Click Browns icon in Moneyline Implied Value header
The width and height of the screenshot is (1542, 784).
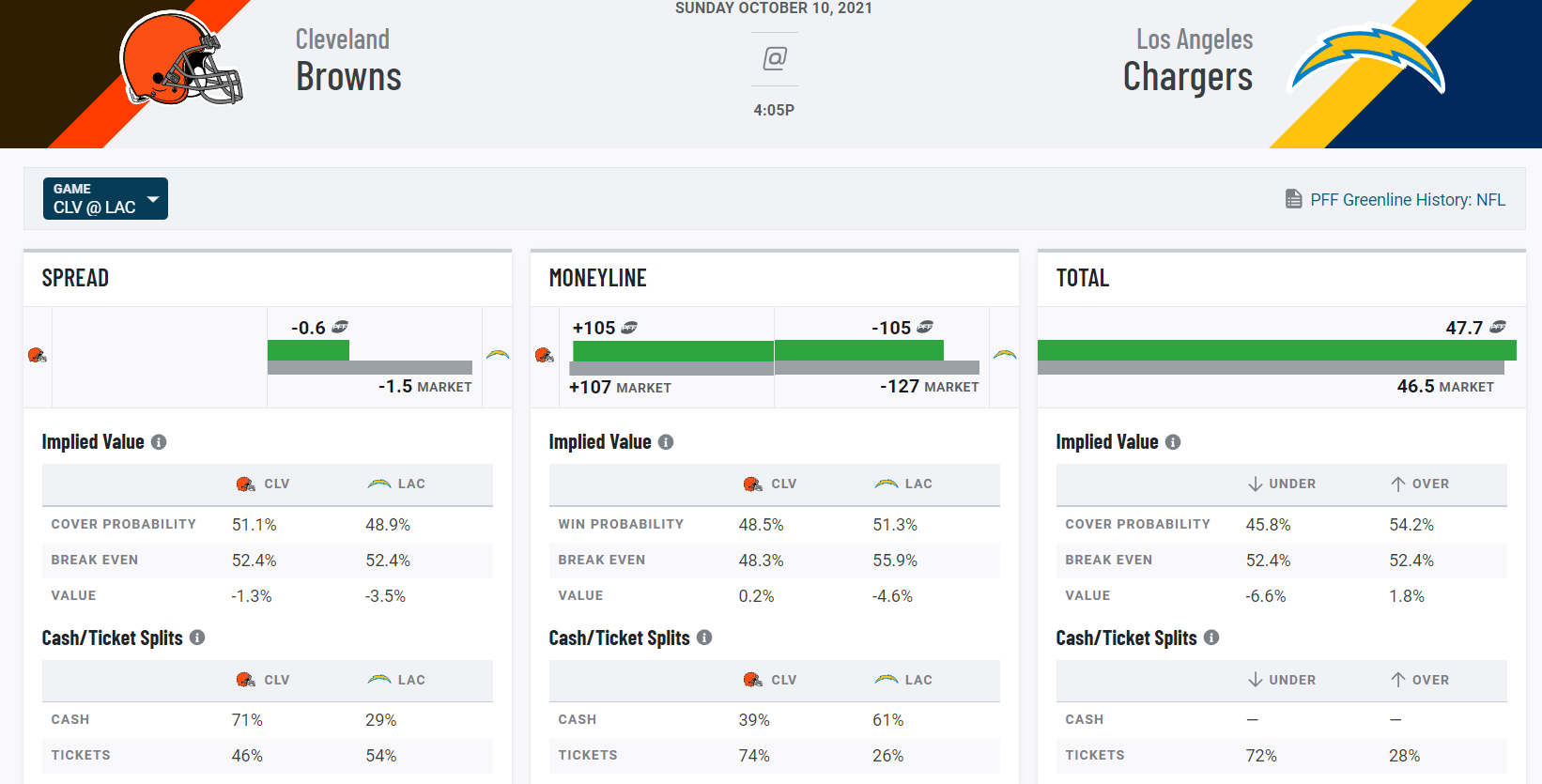[753, 484]
